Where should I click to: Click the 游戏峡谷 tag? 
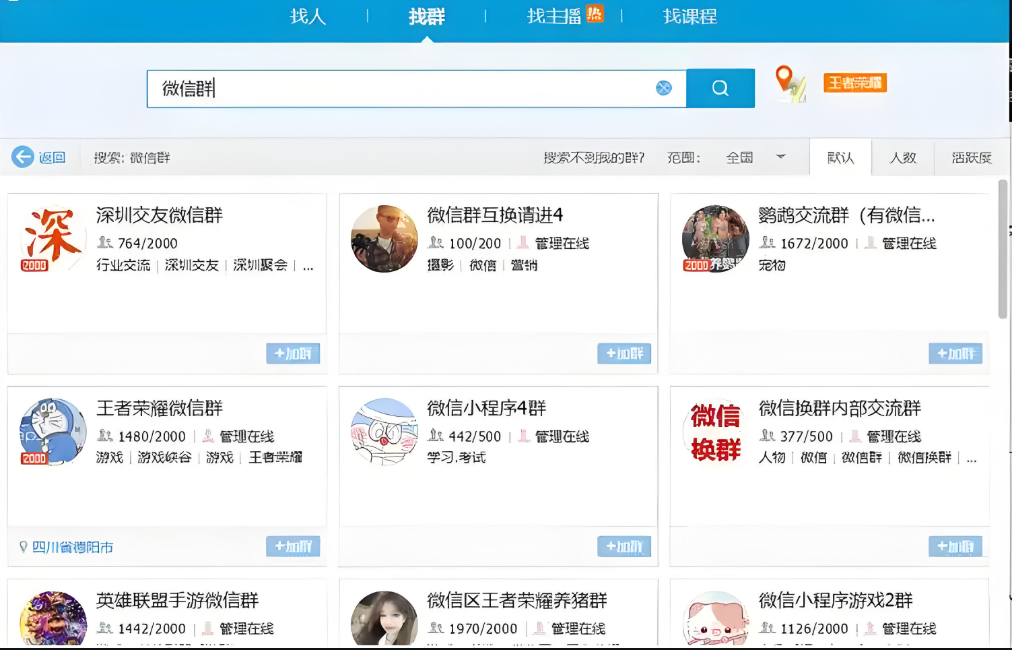point(165,457)
